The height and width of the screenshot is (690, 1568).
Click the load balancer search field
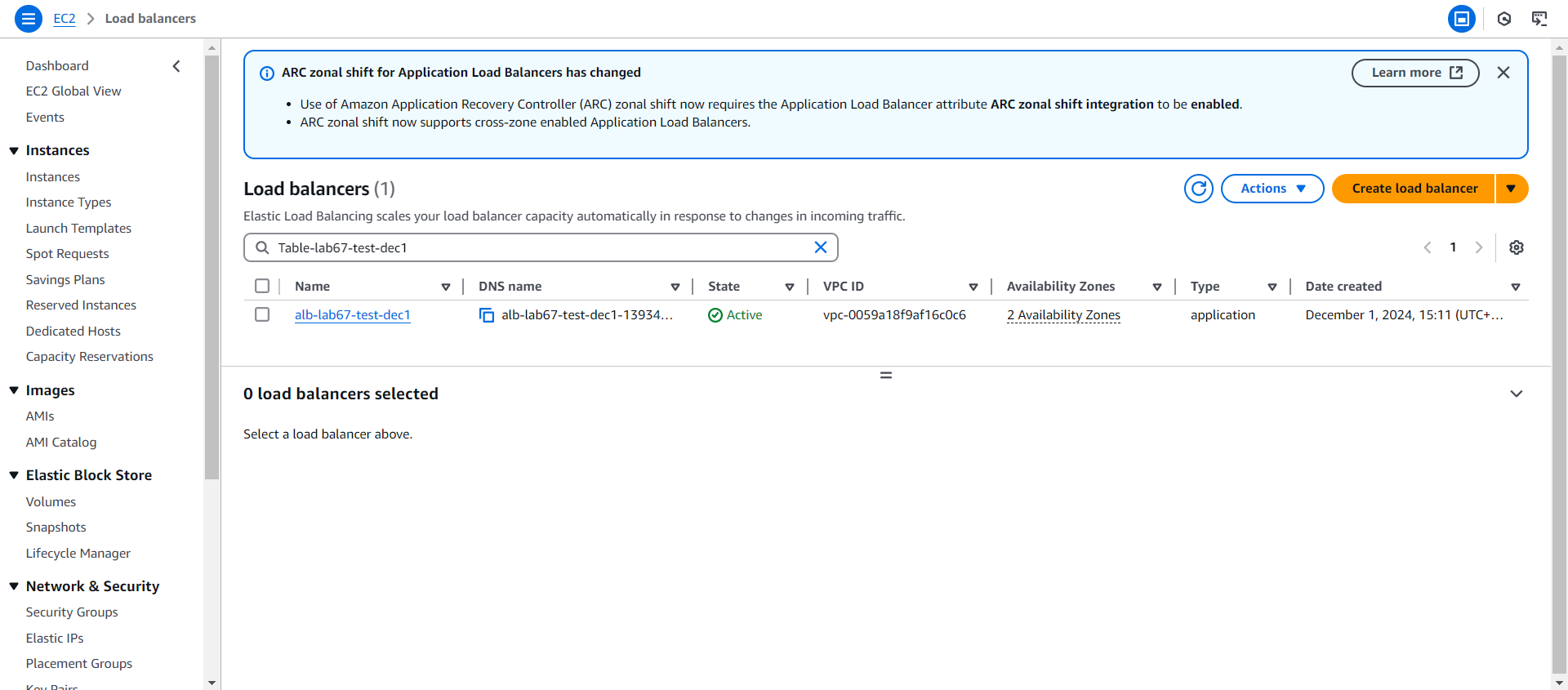pyautogui.click(x=541, y=247)
